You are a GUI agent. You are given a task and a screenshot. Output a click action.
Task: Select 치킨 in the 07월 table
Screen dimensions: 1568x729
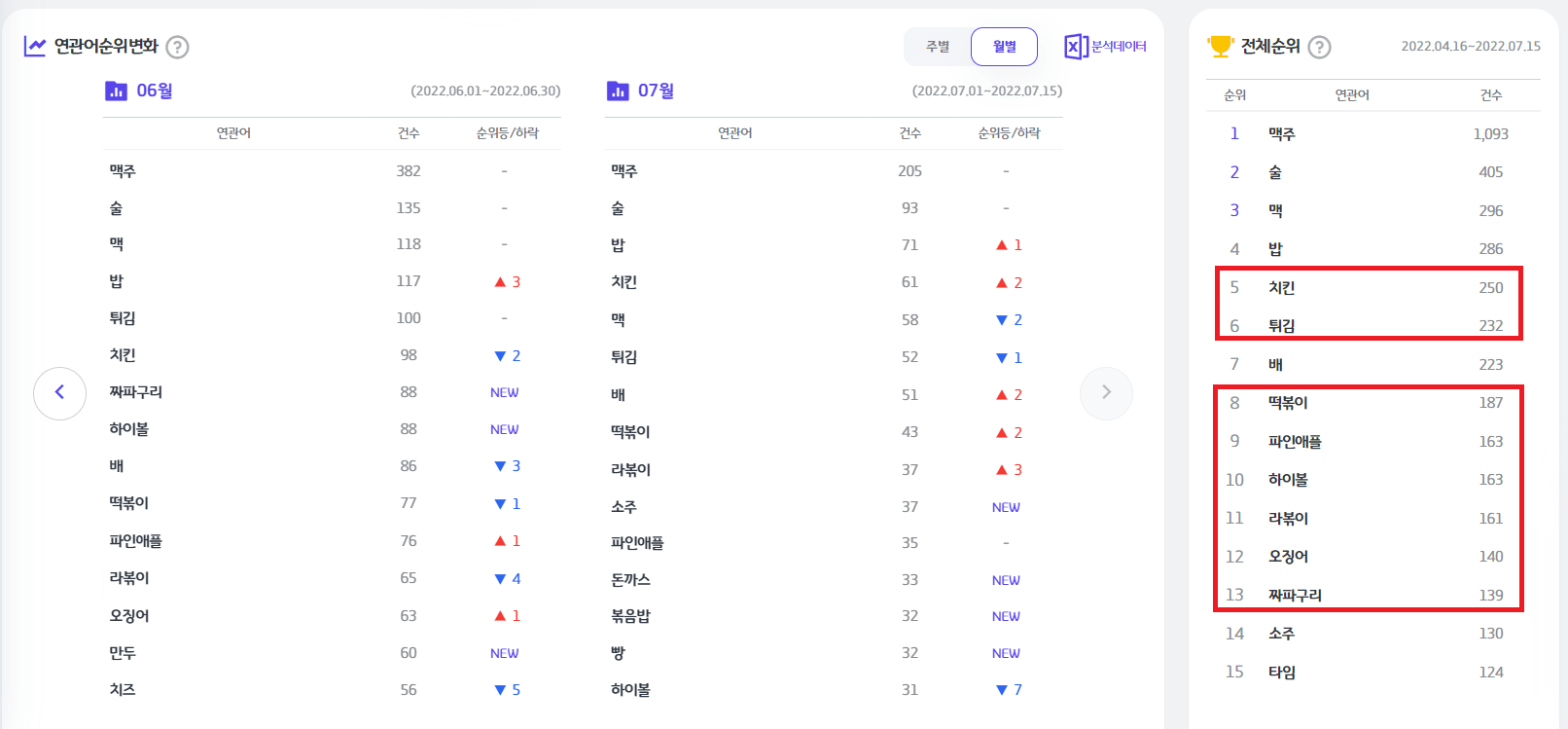(624, 282)
